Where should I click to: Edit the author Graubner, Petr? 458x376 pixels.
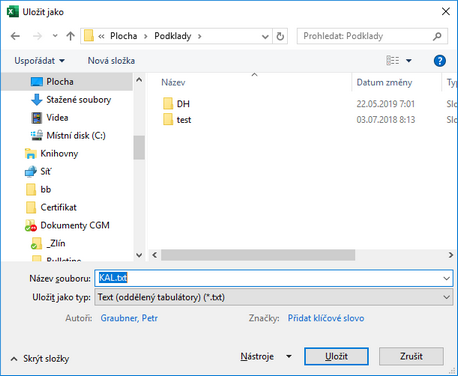click(x=129, y=318)
